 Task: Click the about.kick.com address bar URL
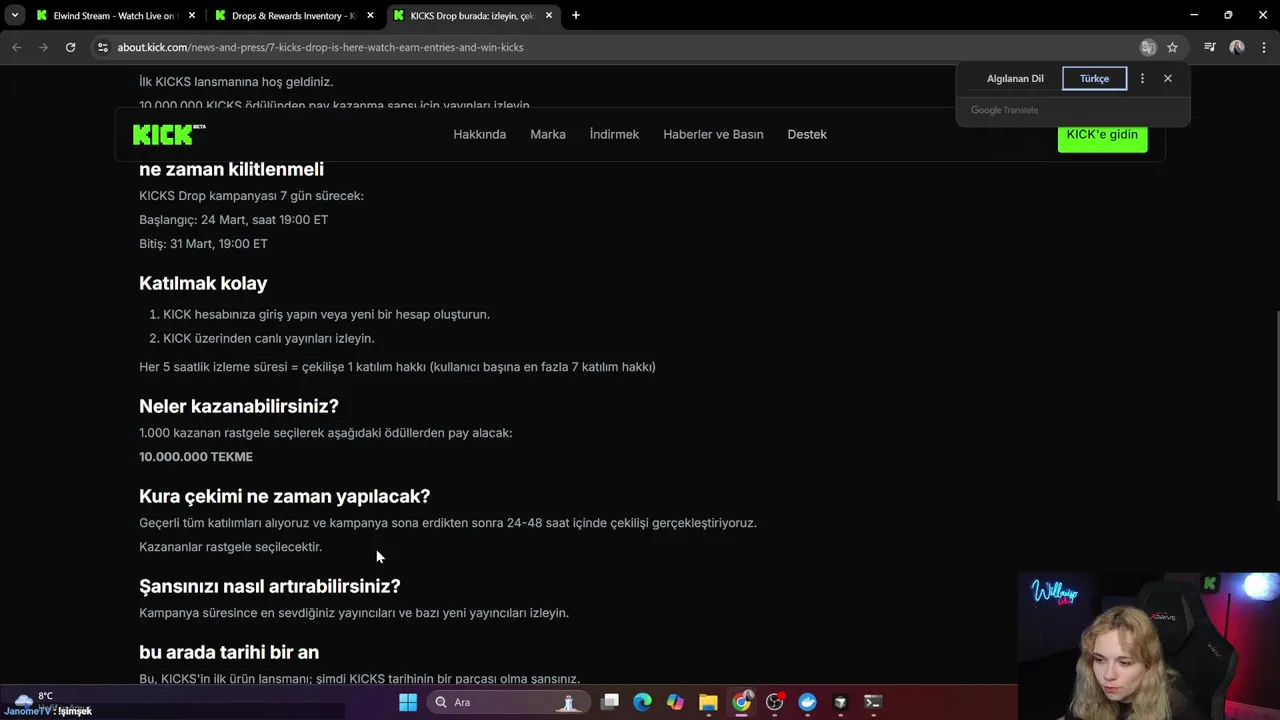[320, 47]
